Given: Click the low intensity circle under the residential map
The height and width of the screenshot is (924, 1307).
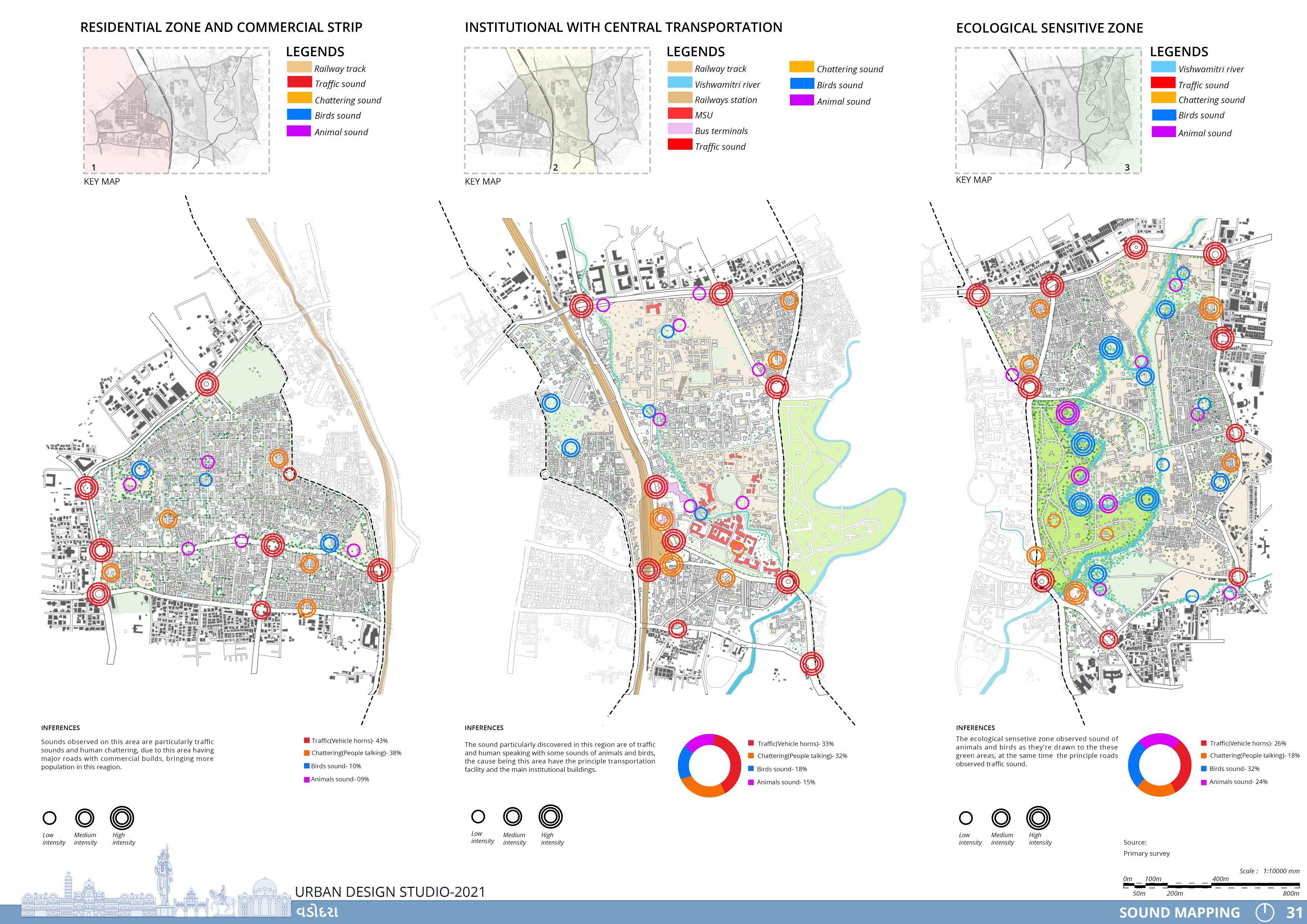Looking at the screenshot, I should click(50, 818).
